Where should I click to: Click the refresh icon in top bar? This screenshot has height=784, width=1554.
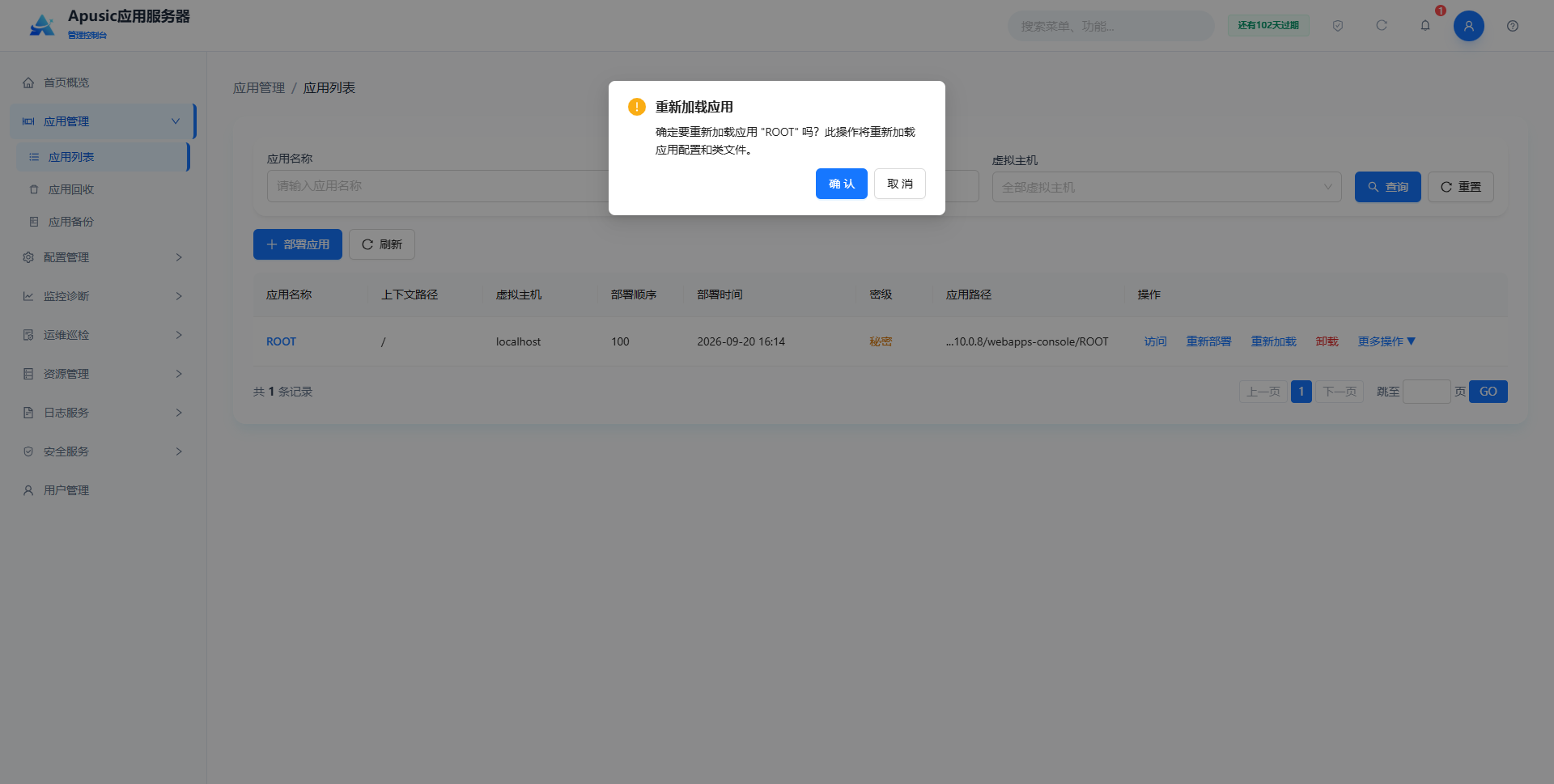coord(1382,26)
